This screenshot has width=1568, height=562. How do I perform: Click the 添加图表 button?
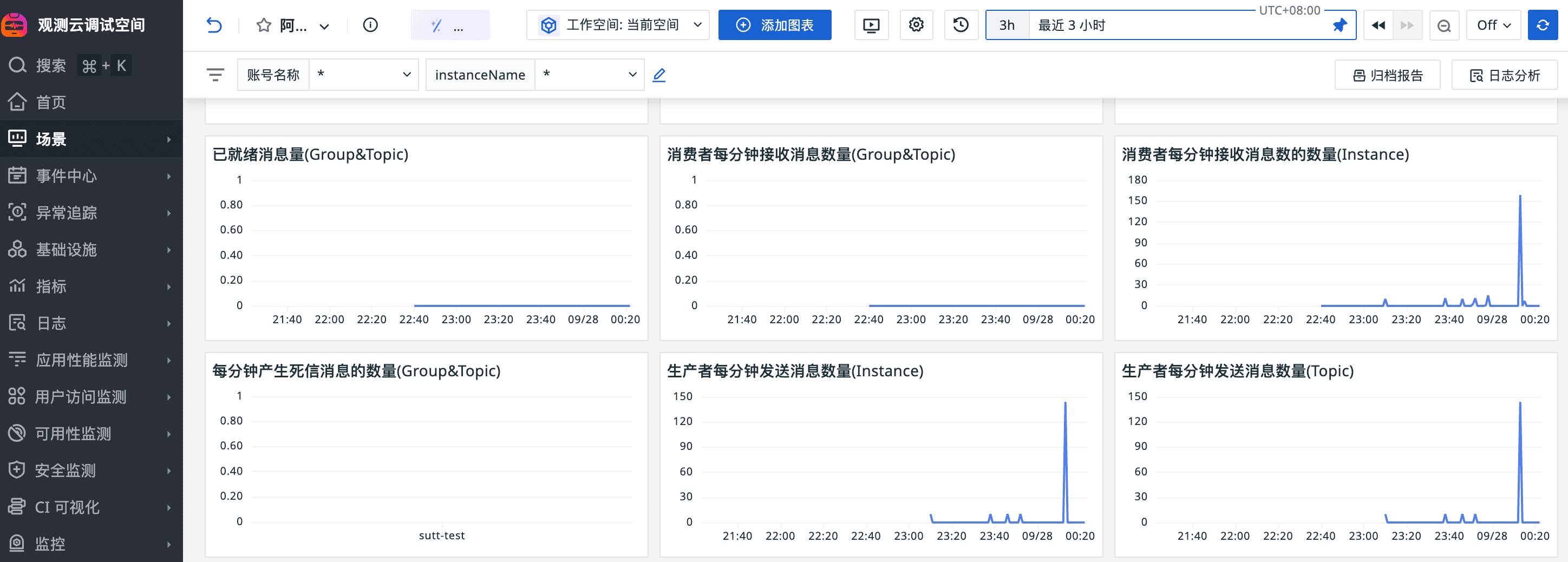[x=774, y=25]
